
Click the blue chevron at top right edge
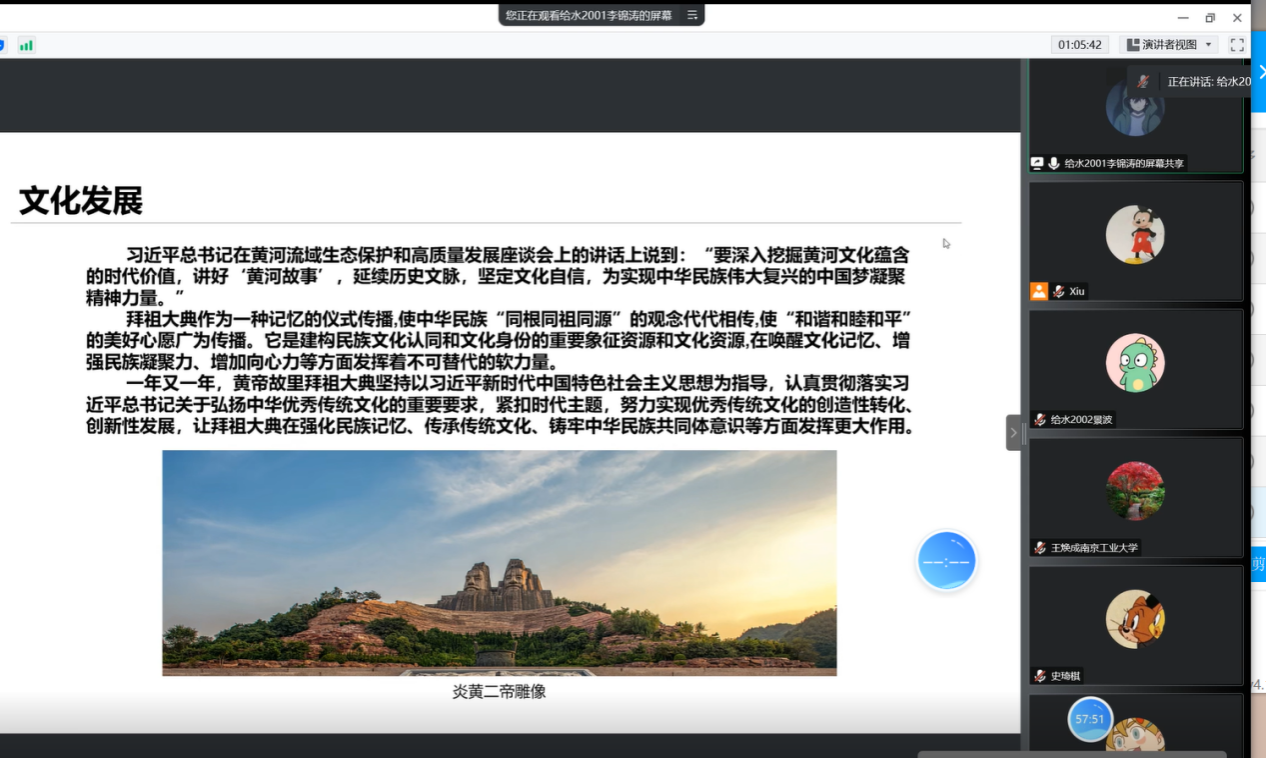click(1261, 73)
